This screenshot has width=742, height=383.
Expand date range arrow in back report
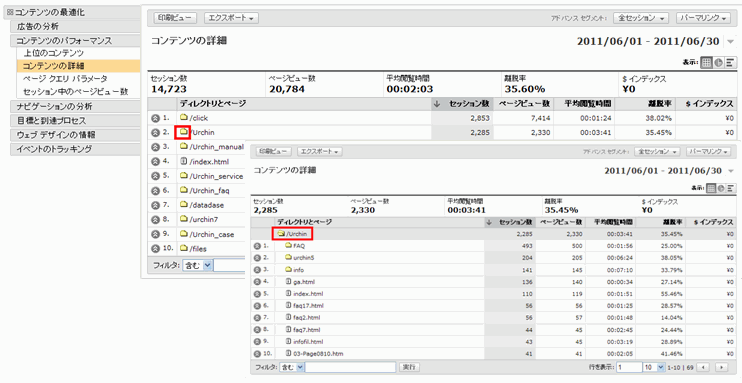731,42
